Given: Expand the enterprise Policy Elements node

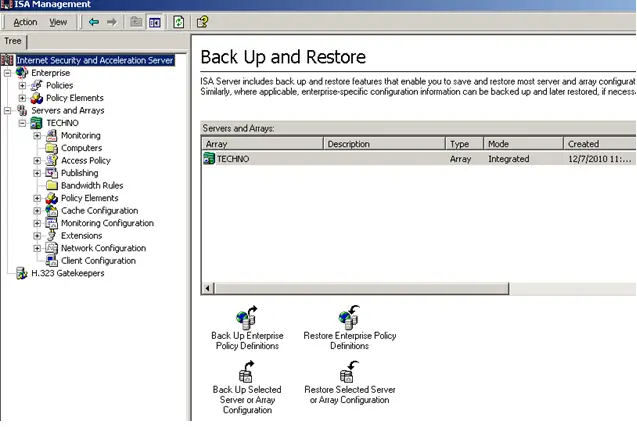Looking at the screenshot, I should [x=22, y=98].
